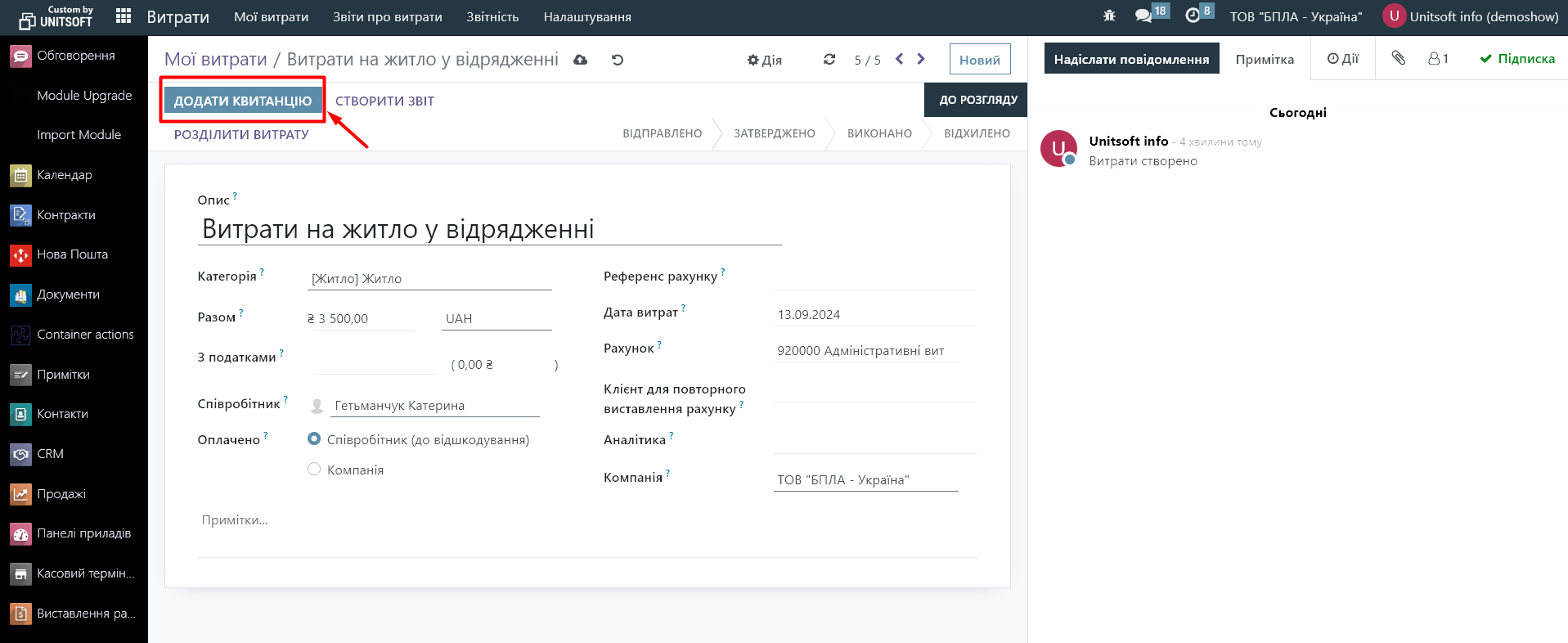The height and width of the screenshot is (643, 1568).
Task: Open the debug bug icon
Action: (1109, 16)
